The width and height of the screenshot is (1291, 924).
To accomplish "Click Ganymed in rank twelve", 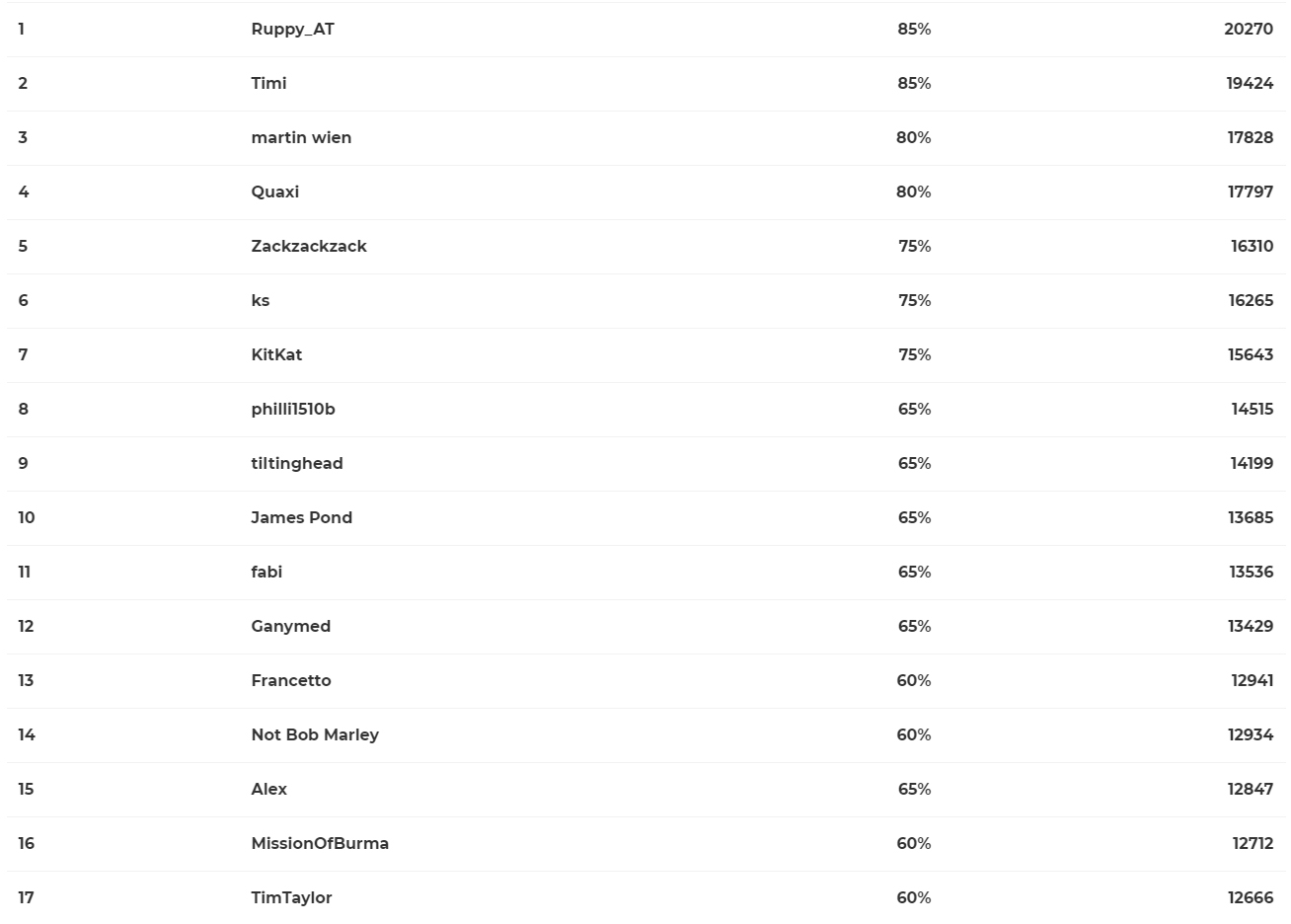I will click(290, 626).
